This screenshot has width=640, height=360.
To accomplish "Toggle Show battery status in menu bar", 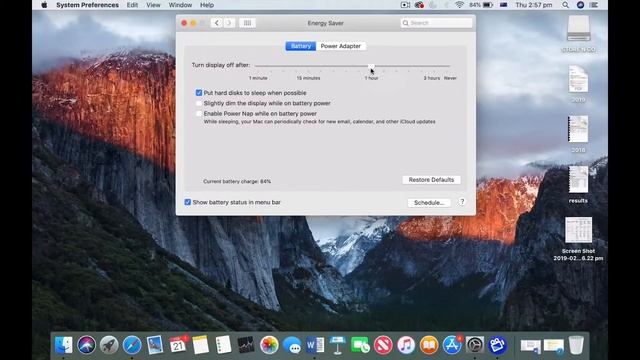I will click(x=188, y=202).
